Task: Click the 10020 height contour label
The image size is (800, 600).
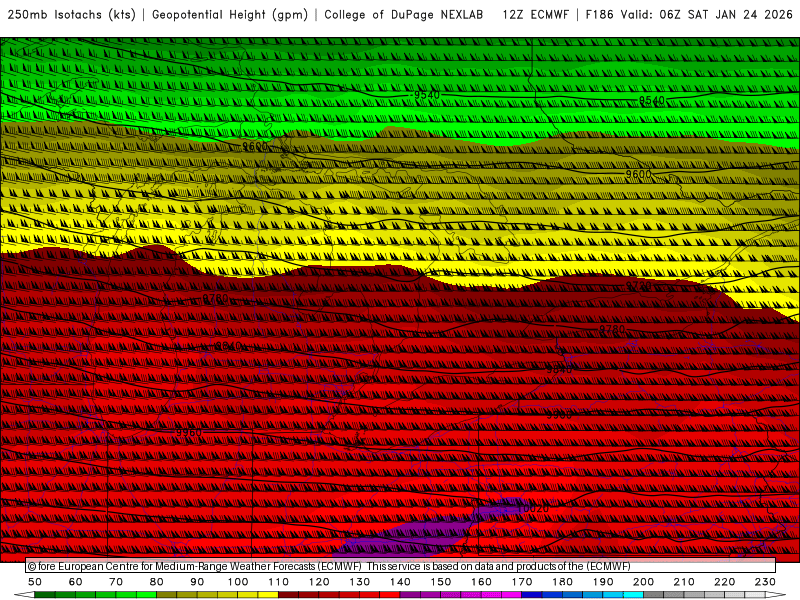Action: 533,508
